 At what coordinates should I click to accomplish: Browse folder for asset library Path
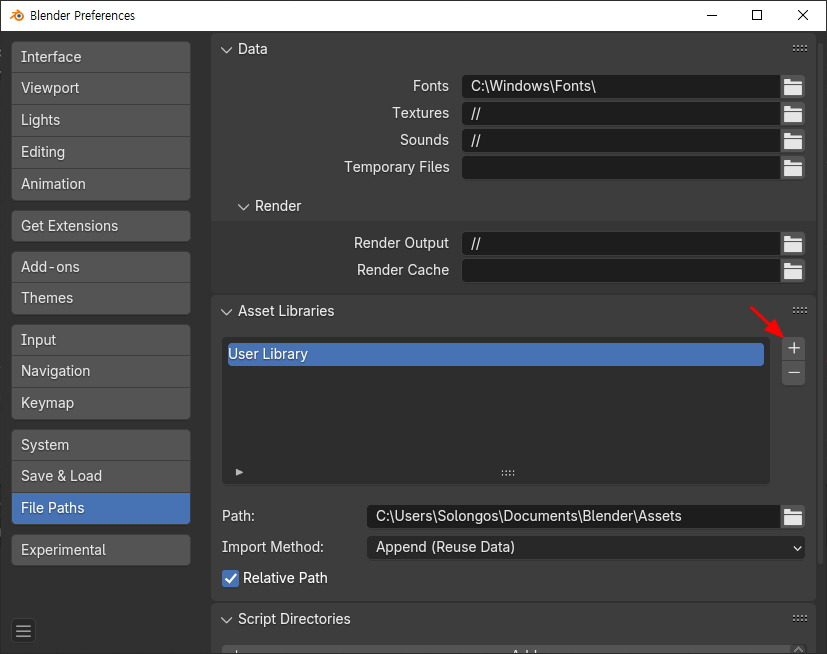[x=793, y=516]
